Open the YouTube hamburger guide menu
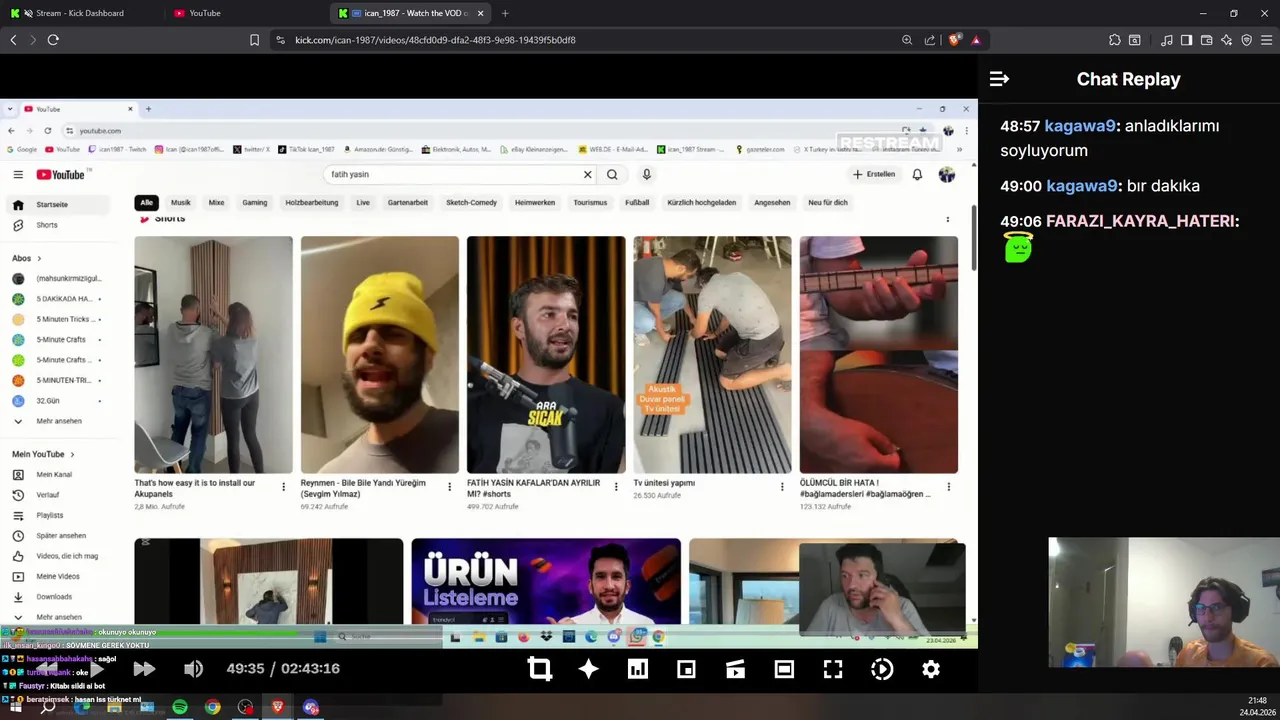Image resolution: width=1280 pixels, height=720 pixels. tap(18, 174)
